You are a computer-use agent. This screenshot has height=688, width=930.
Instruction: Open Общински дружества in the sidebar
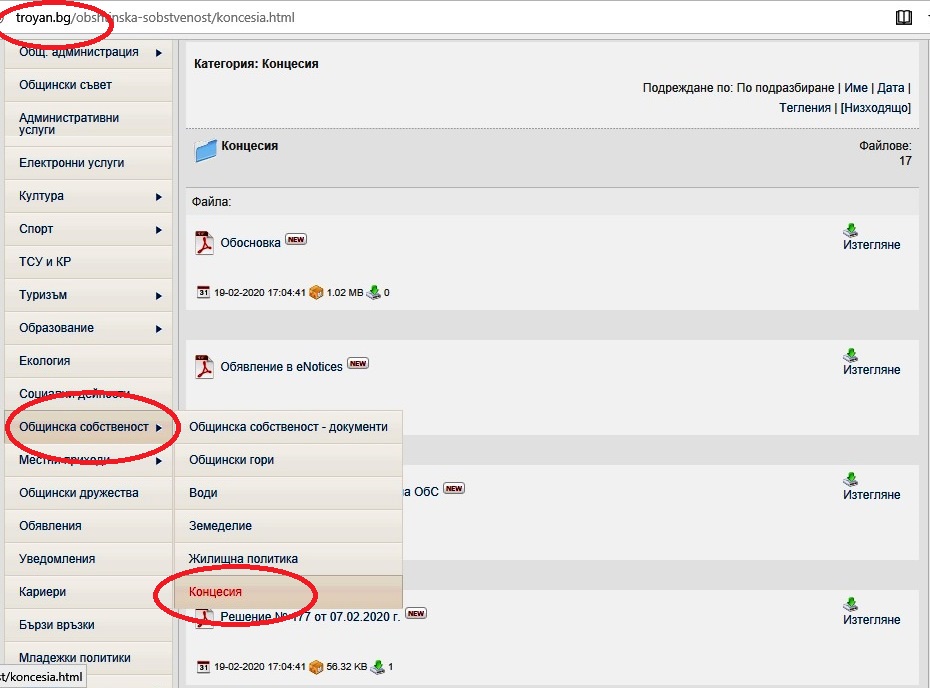coord(88,493)
